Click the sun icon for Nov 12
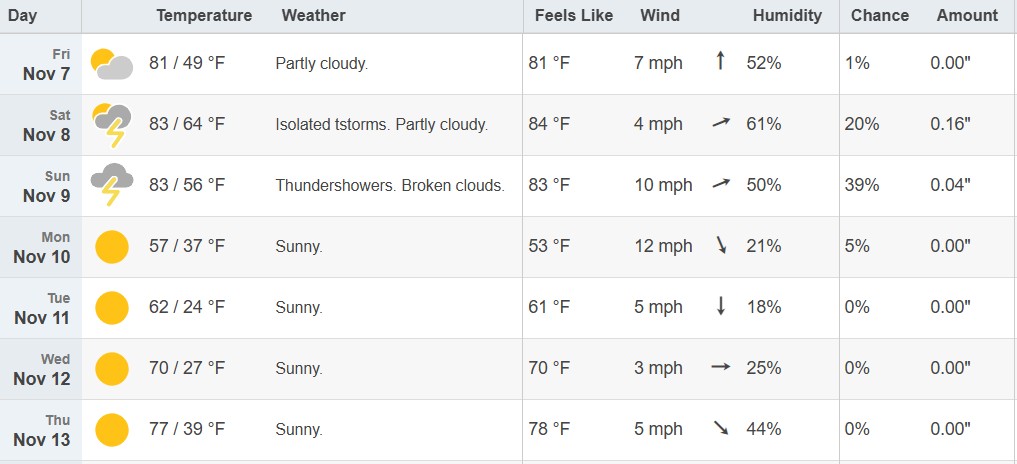The width and height of the screenshot is (1017, 464). [x=112, y=368]
